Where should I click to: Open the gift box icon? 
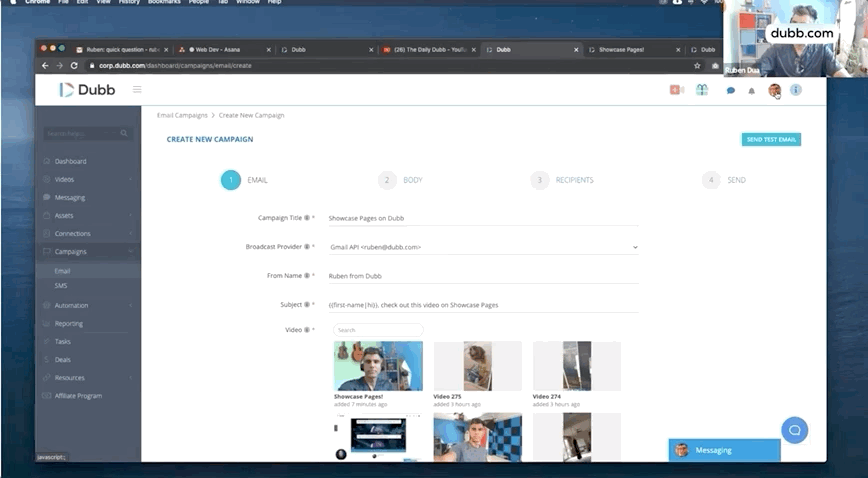[x=702, y=90]
